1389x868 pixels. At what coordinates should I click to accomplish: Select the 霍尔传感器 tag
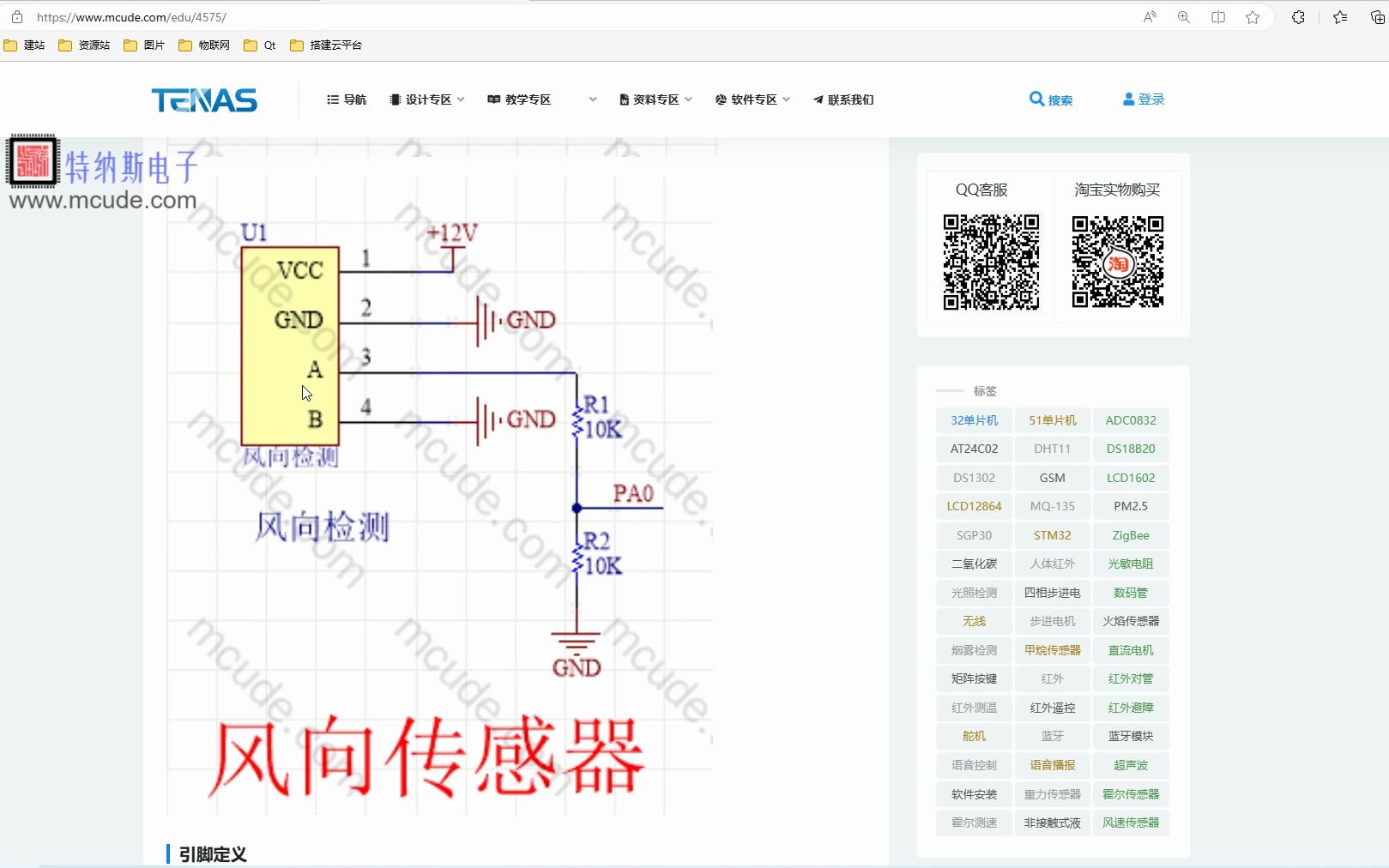coord(1131,794)
